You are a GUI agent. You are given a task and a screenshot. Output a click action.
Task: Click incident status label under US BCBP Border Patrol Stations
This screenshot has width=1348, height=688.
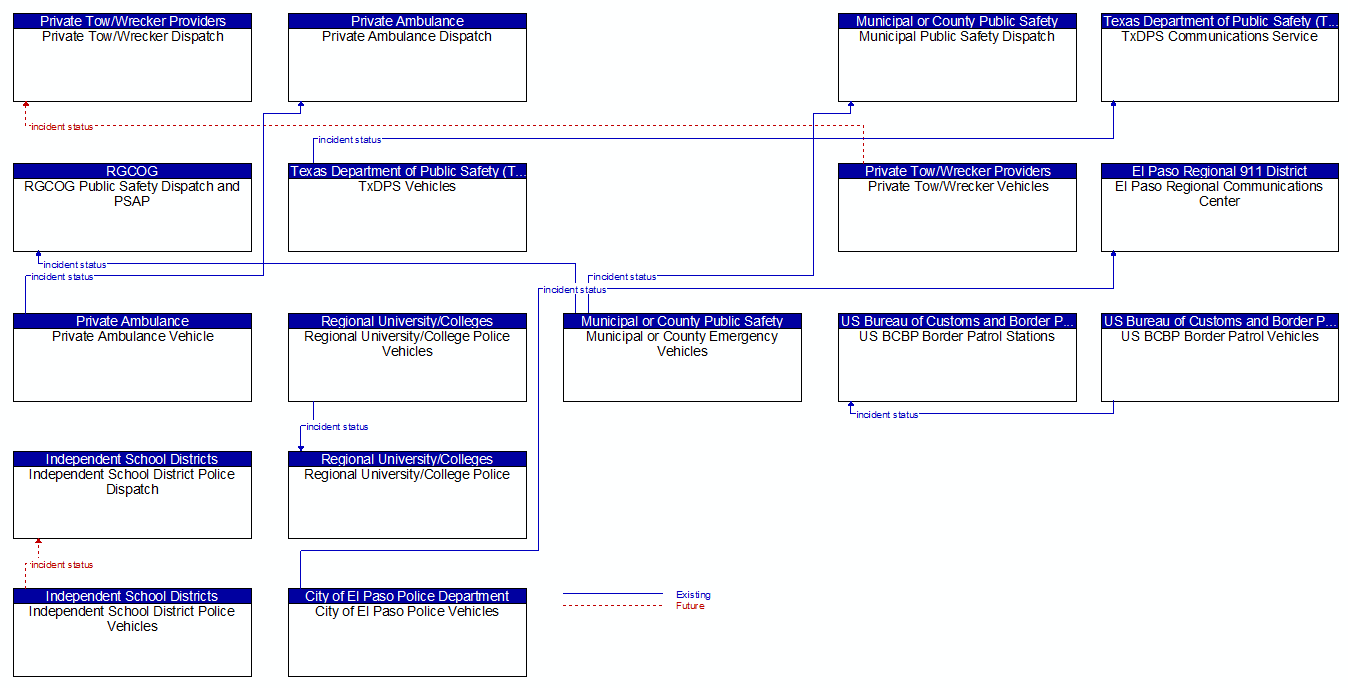click(887, 415)
